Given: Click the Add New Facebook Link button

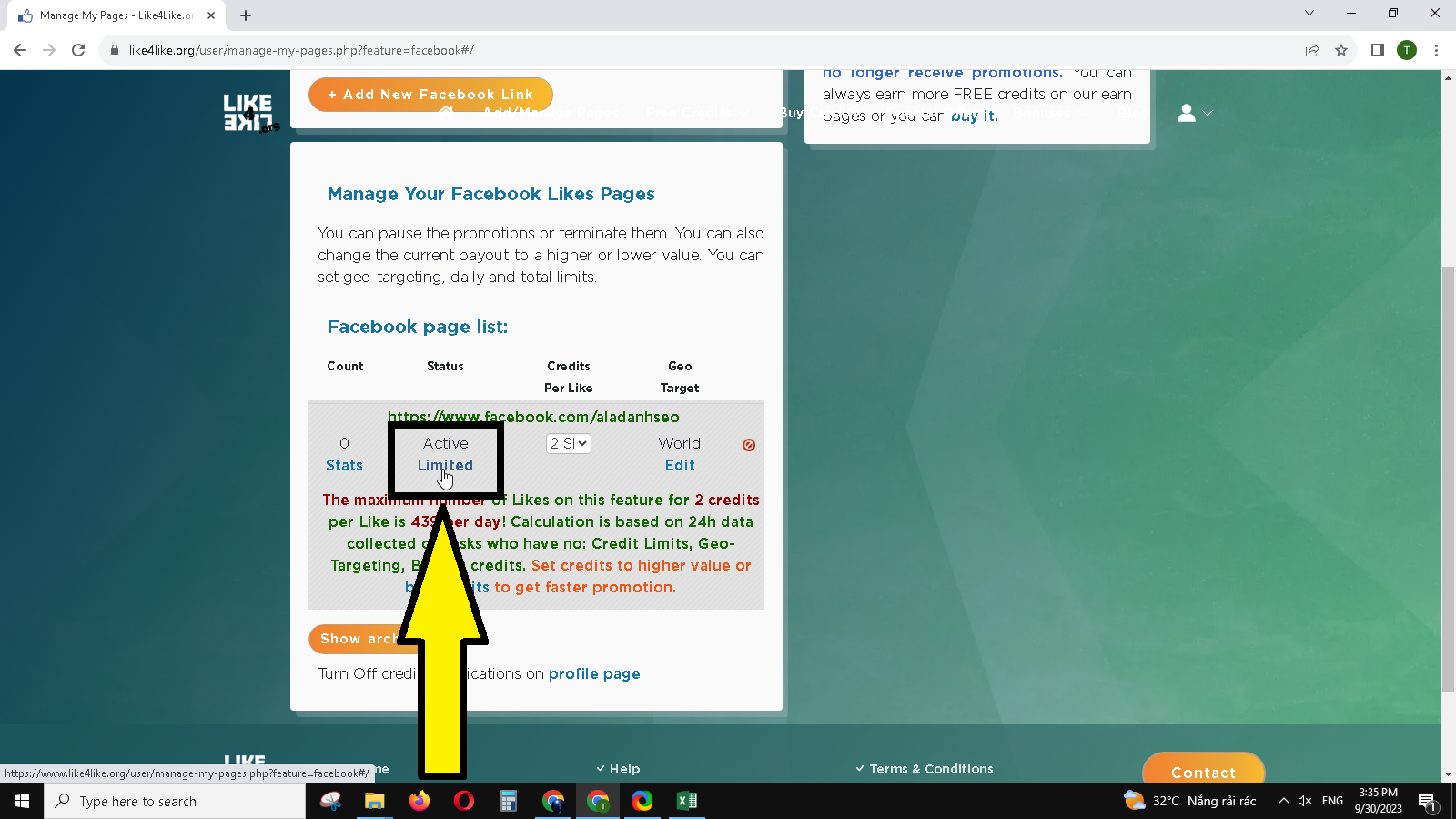Looking at the screenshot, I should 430,95.
